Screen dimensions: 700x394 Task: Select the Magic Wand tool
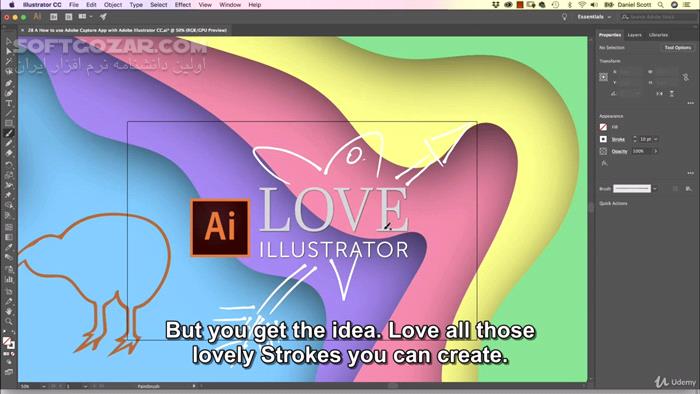point(9,62)
